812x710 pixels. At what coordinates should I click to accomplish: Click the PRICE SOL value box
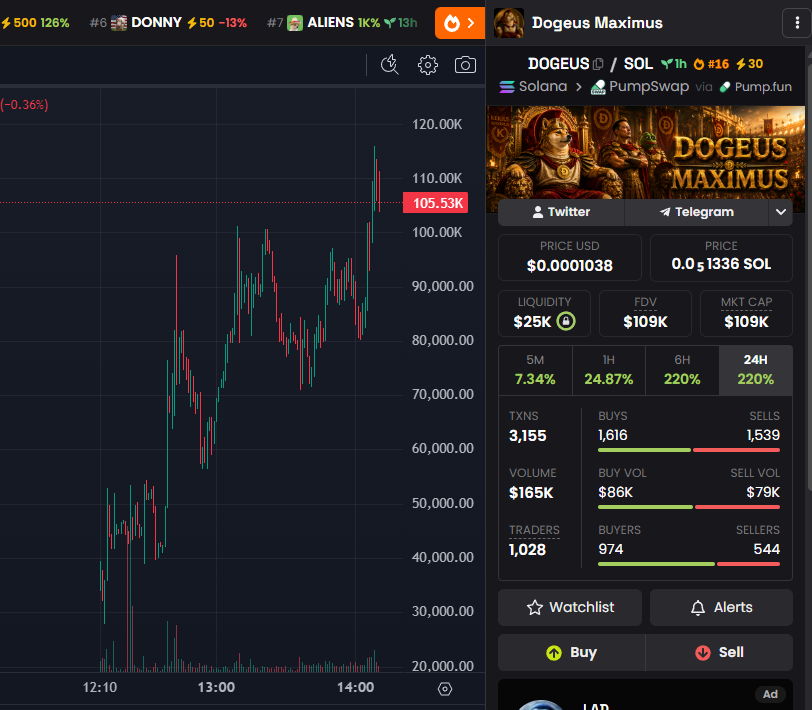(x=721, y=258)
